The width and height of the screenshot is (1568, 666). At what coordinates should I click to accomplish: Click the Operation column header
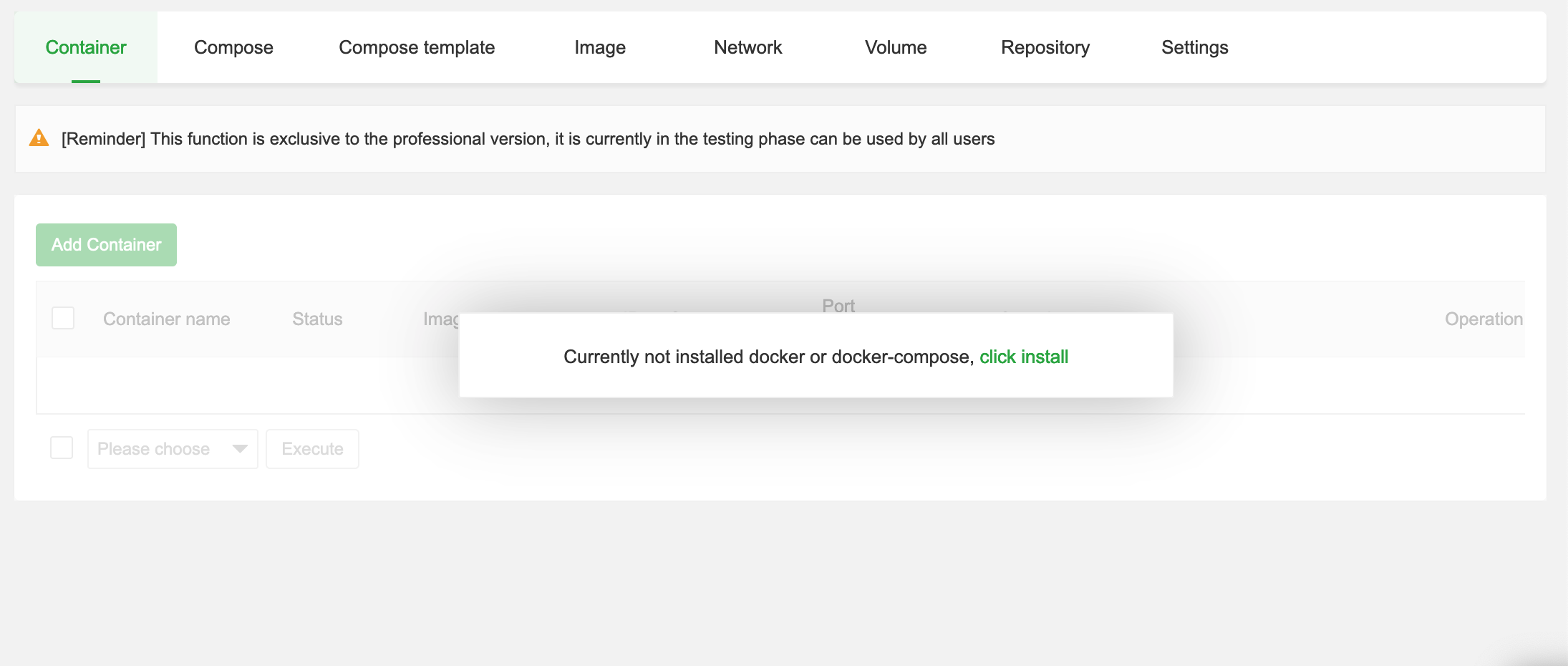(1483, 319)
